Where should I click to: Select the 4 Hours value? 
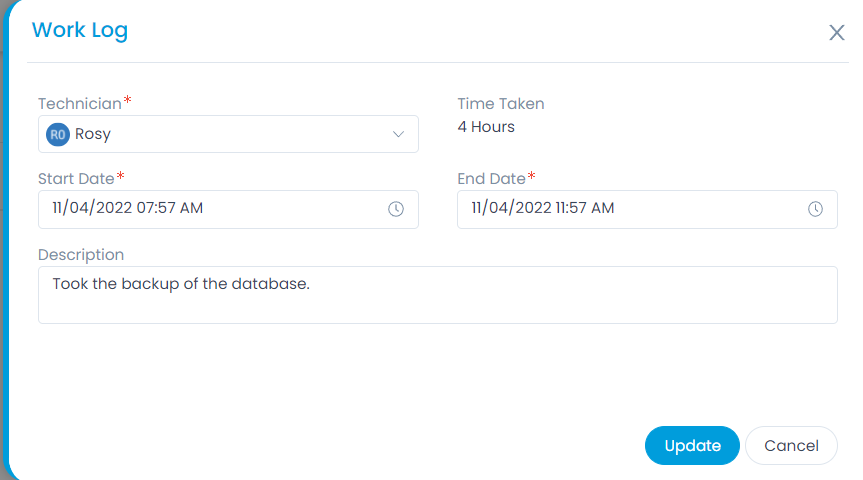point(486,127)
